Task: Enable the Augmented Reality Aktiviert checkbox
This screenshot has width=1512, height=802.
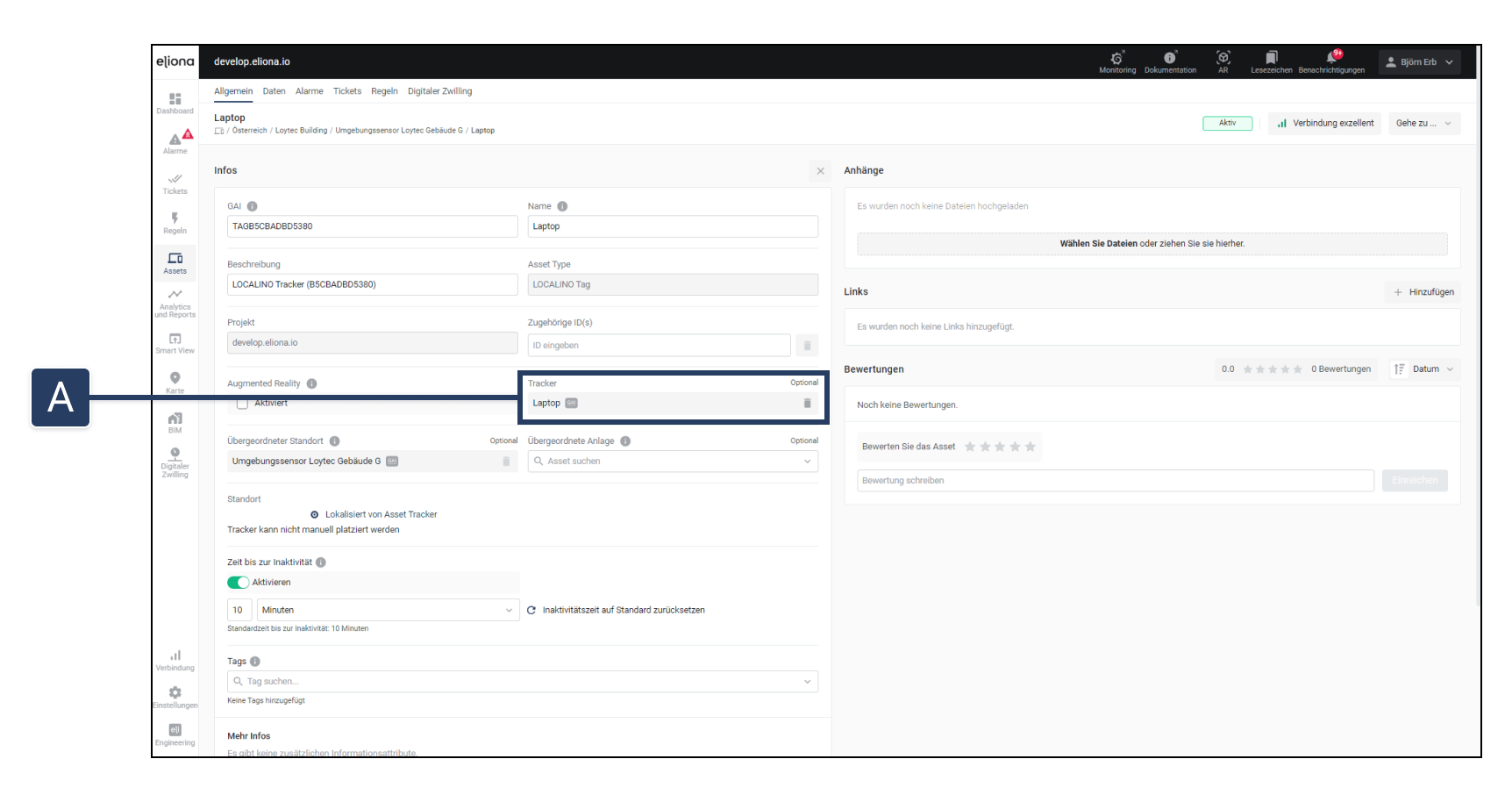Action: click(243, 404)
